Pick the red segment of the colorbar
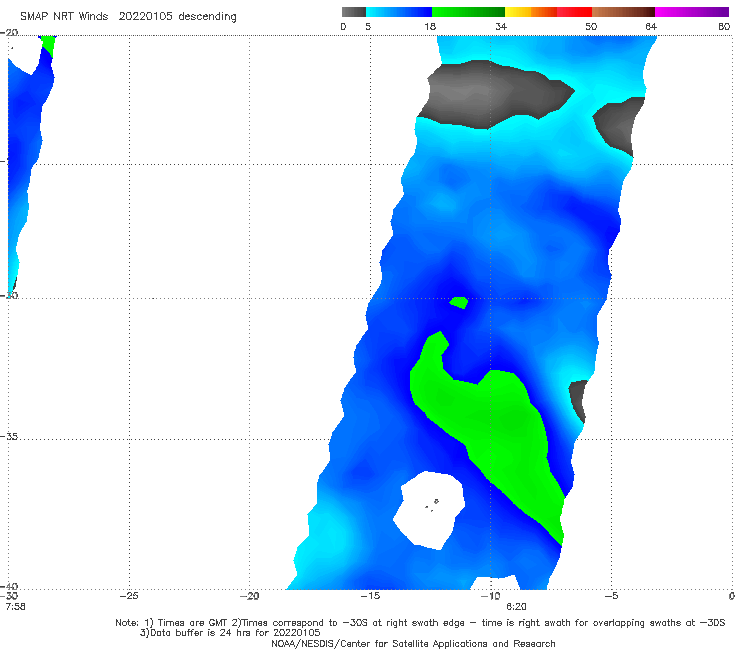This screenshot has height=650, width=740. [x=574, y=12]
